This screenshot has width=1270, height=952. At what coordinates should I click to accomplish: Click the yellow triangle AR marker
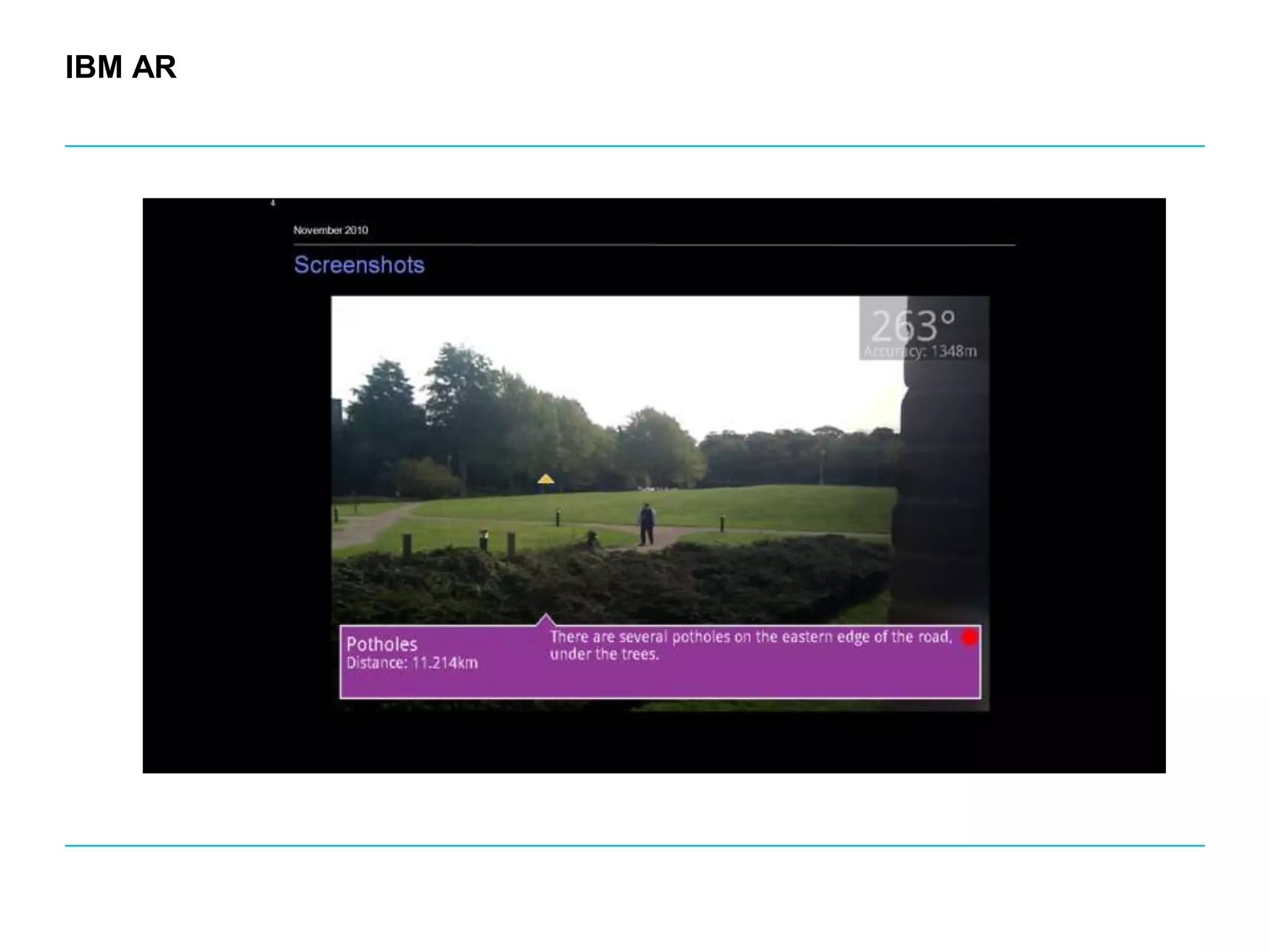[546, 479]
